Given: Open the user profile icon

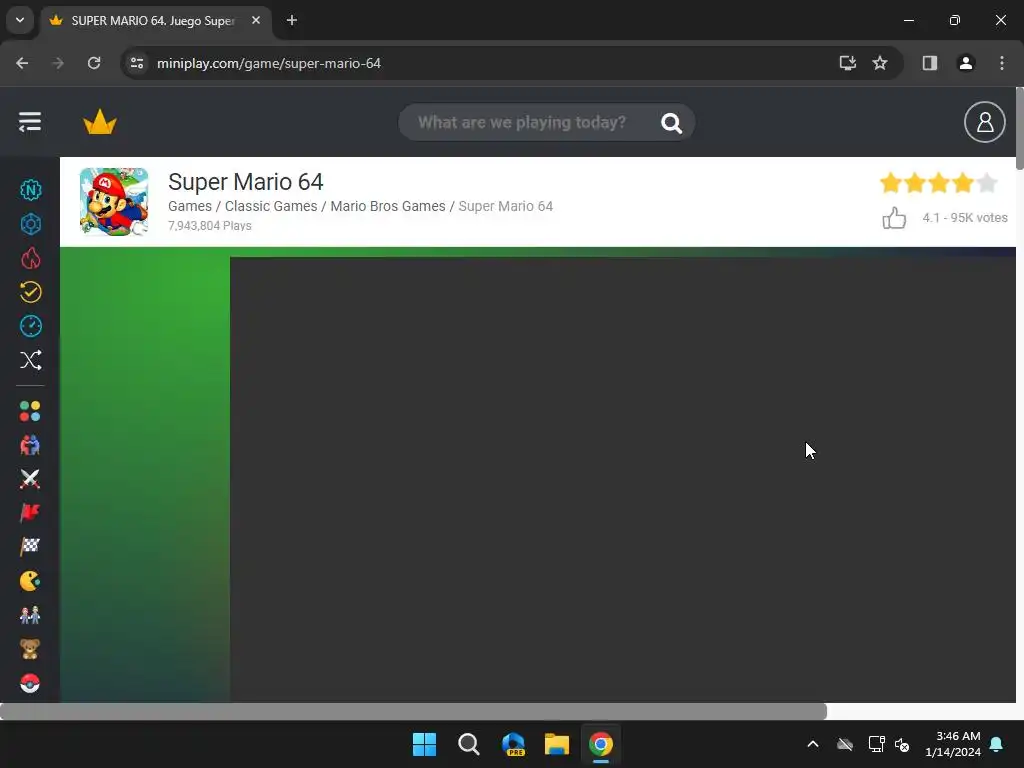Looking at the screenshot, I should point(984,122).
